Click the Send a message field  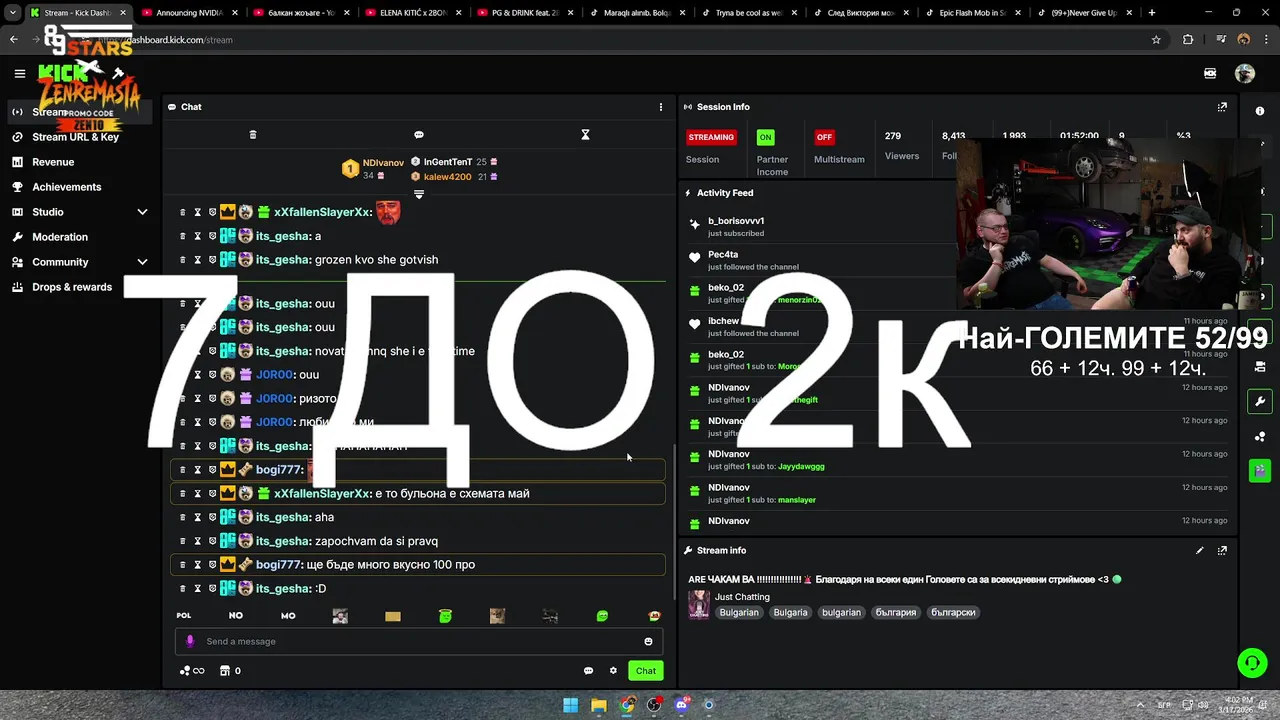[419, 642]
